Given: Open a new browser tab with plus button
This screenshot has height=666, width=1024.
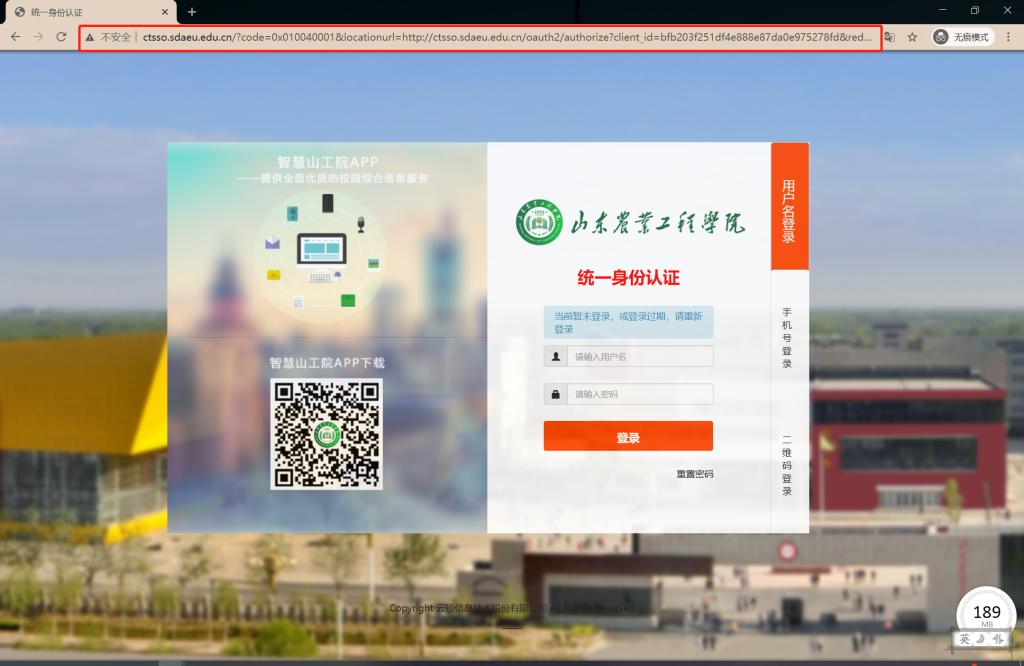Looking at the screenshot, I should tap(192, 11).
